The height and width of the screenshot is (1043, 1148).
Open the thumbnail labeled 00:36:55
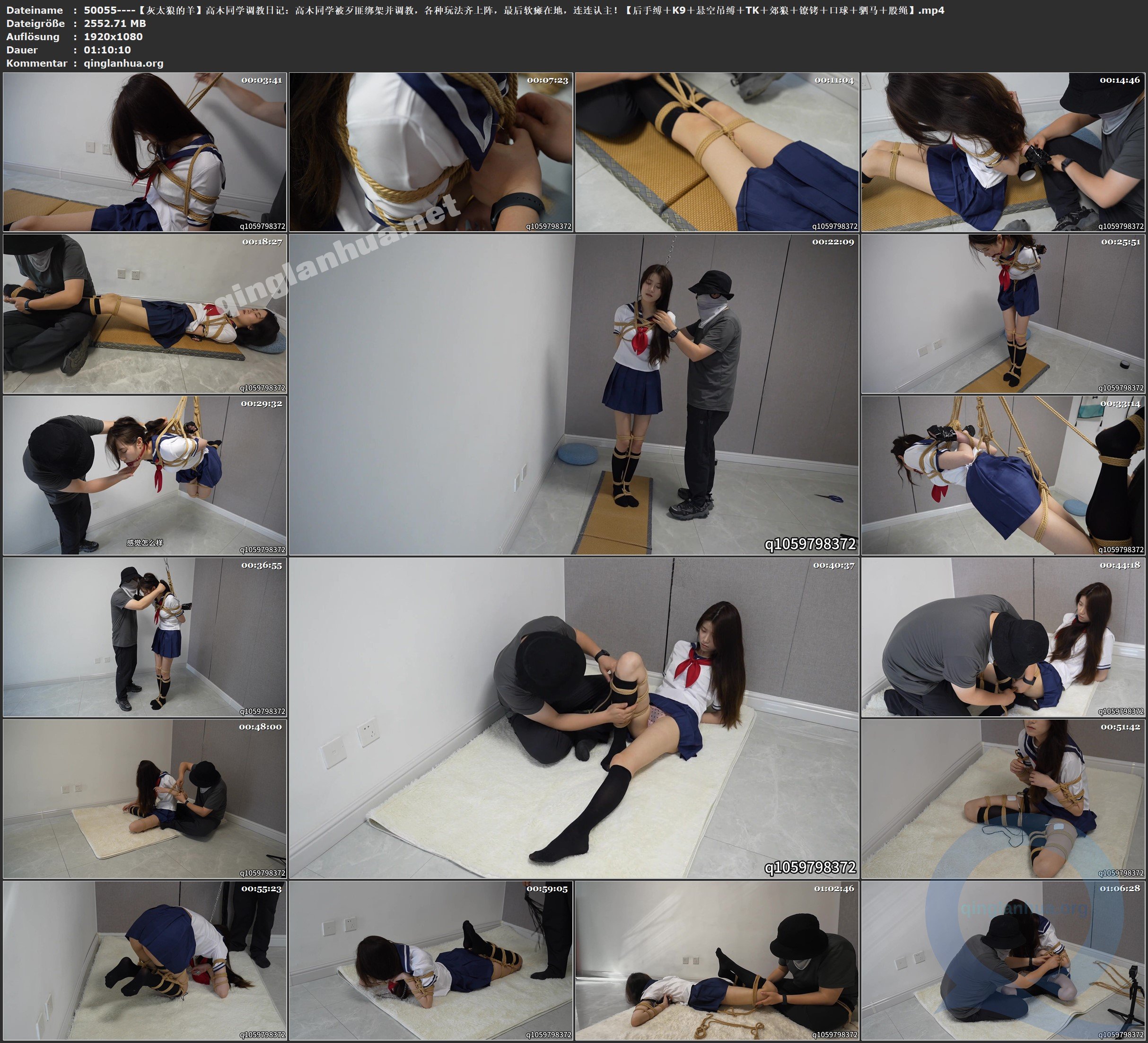click(145, 637)
